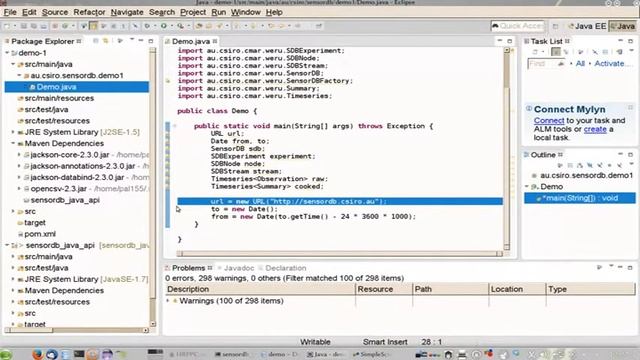Viewport: 640px width, 360px height.
Task: Switch to the Java perspective
Action: 622,26
